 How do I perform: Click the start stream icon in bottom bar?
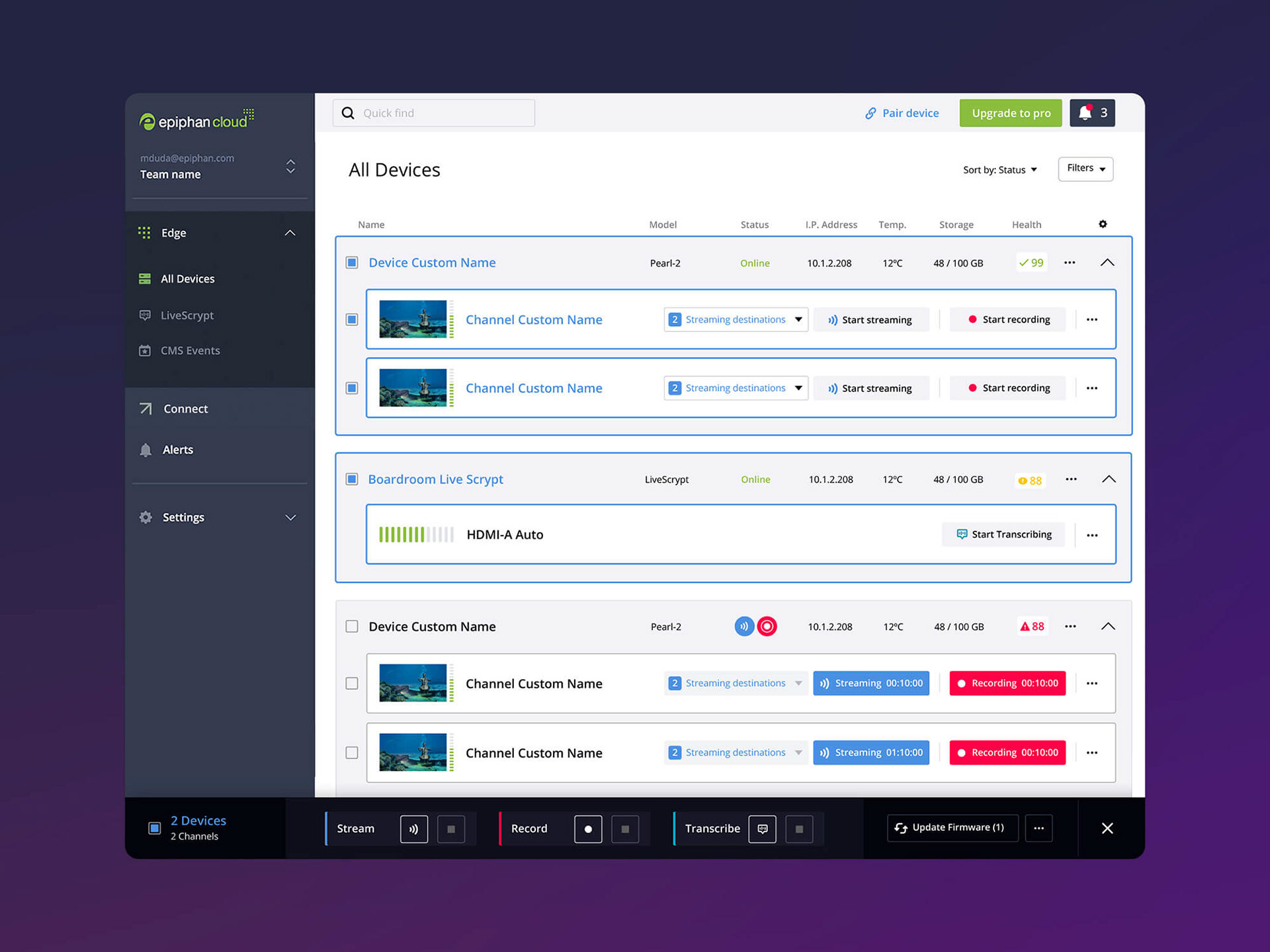[414, 829]
